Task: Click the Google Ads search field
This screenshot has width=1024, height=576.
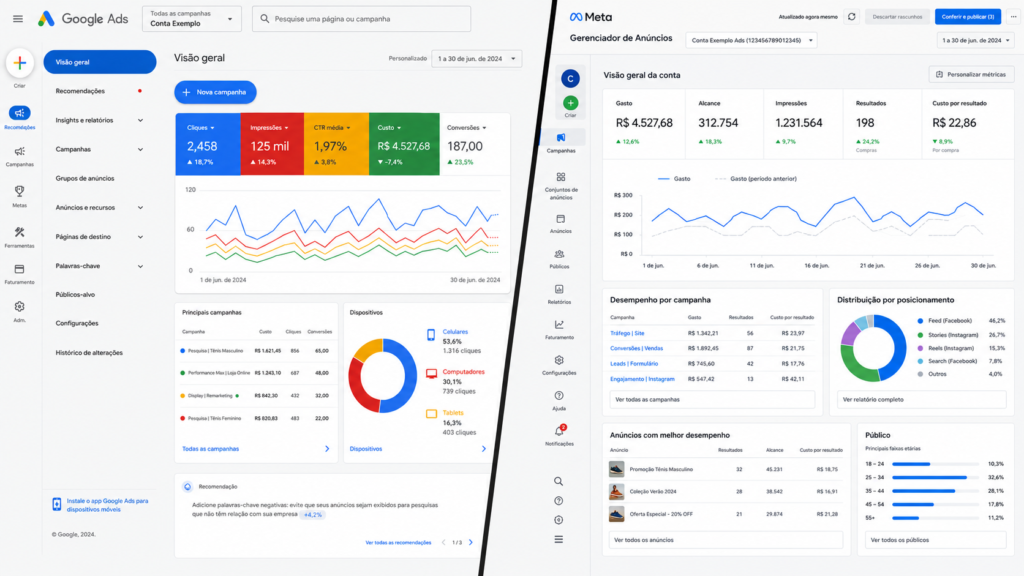Action: click(x=361, y=19)
